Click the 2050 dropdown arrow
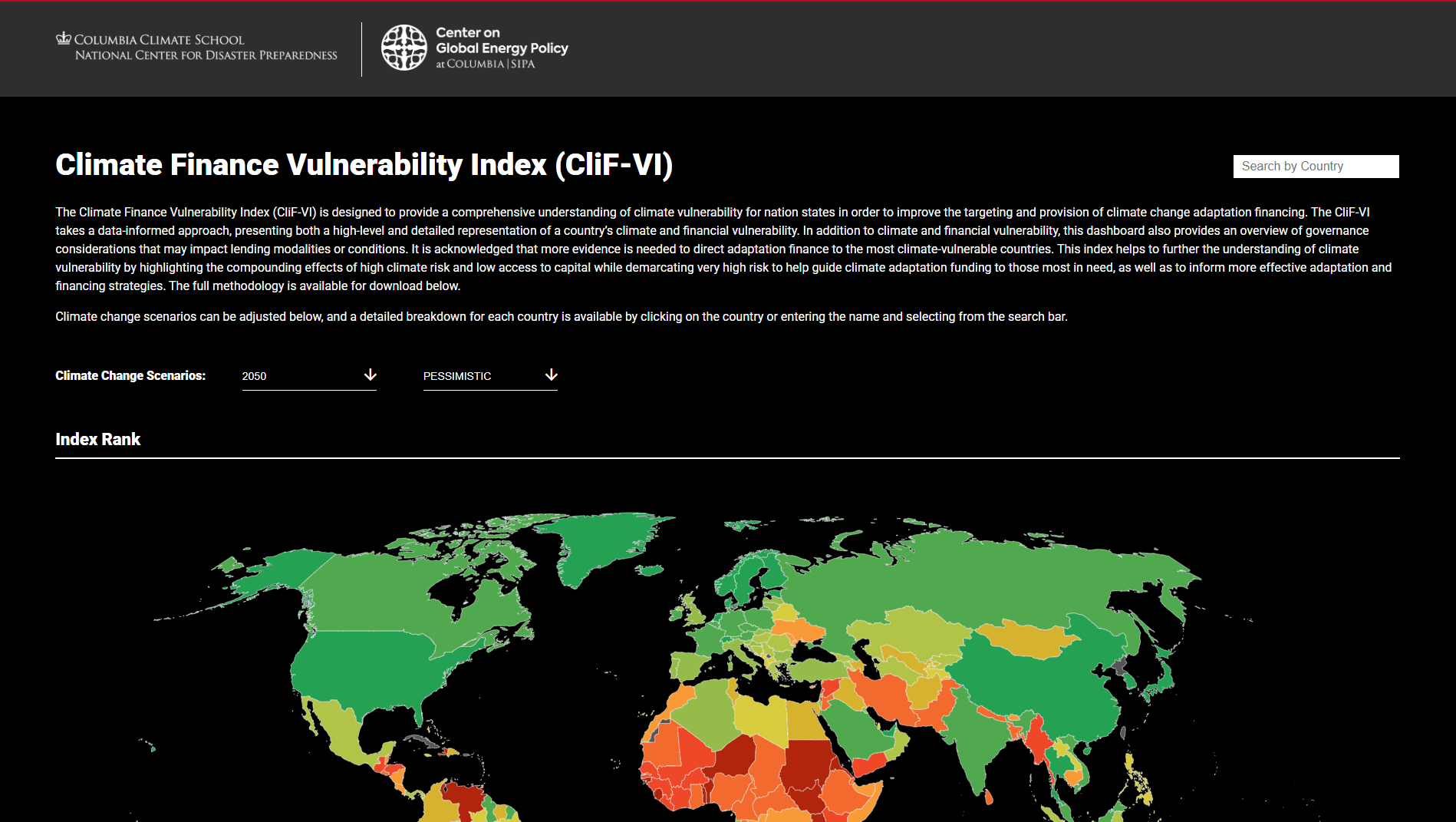Screen dimensions: 1456x822 tap(370, 375)
